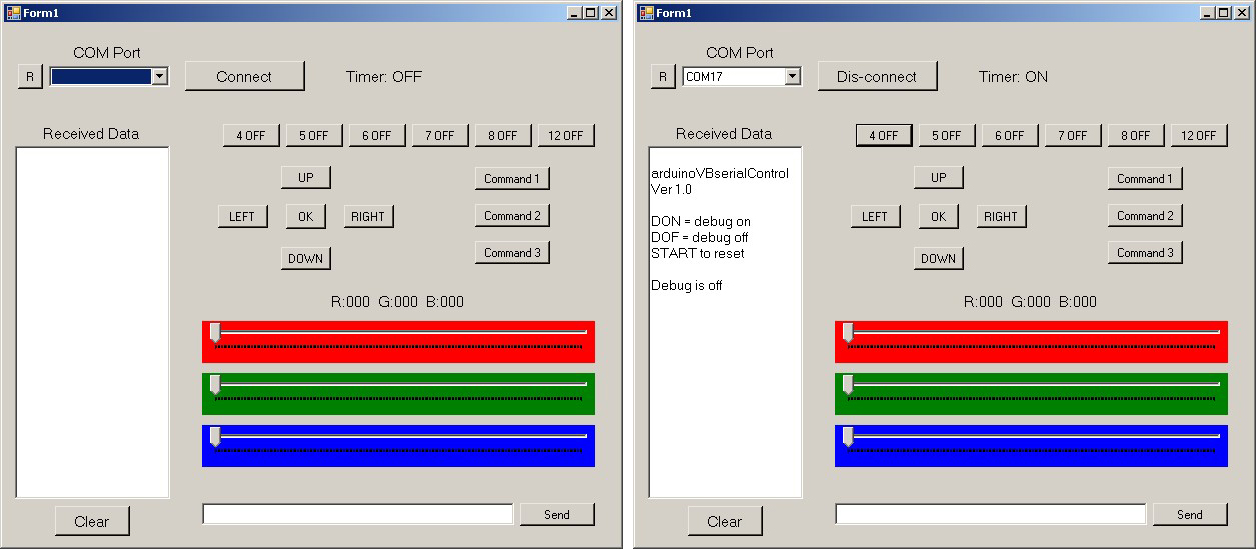Click the blue slider handle in left window
Image resolution: width=1256 pixels, height=549 pixels.
(215, 437)
